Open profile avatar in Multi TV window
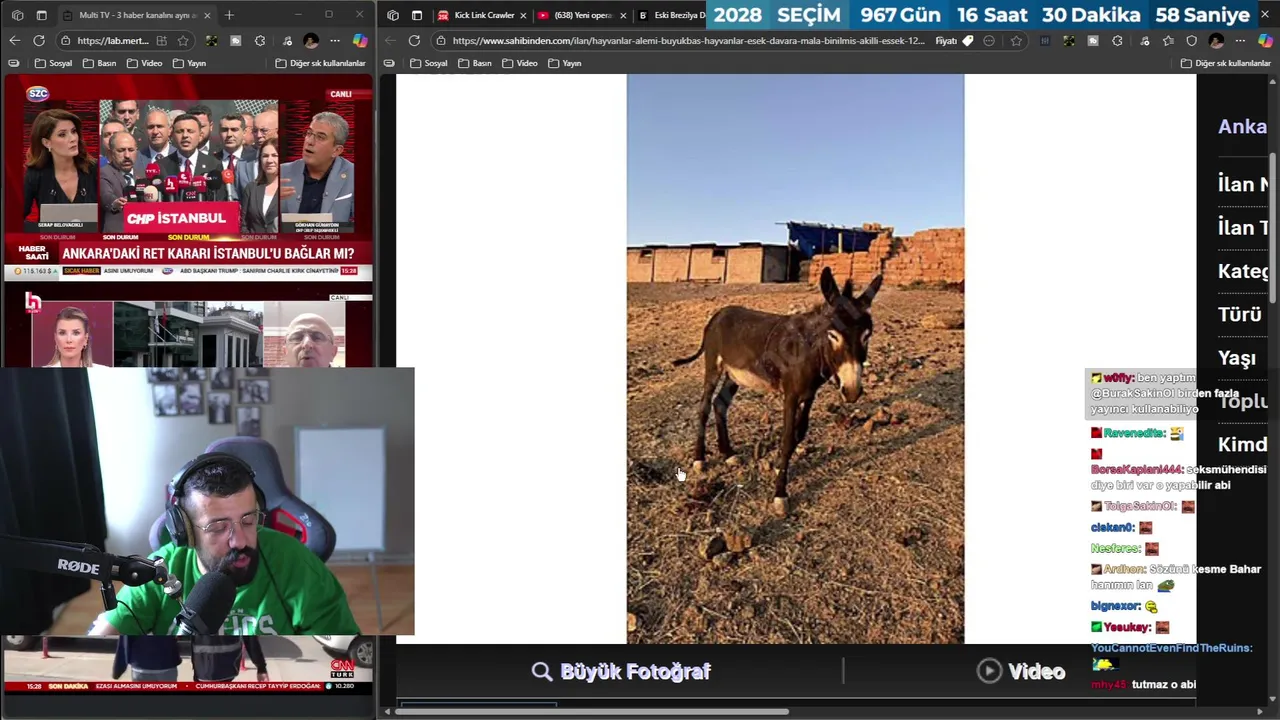This screenshot has width=1280, height=720. [311, 40]
